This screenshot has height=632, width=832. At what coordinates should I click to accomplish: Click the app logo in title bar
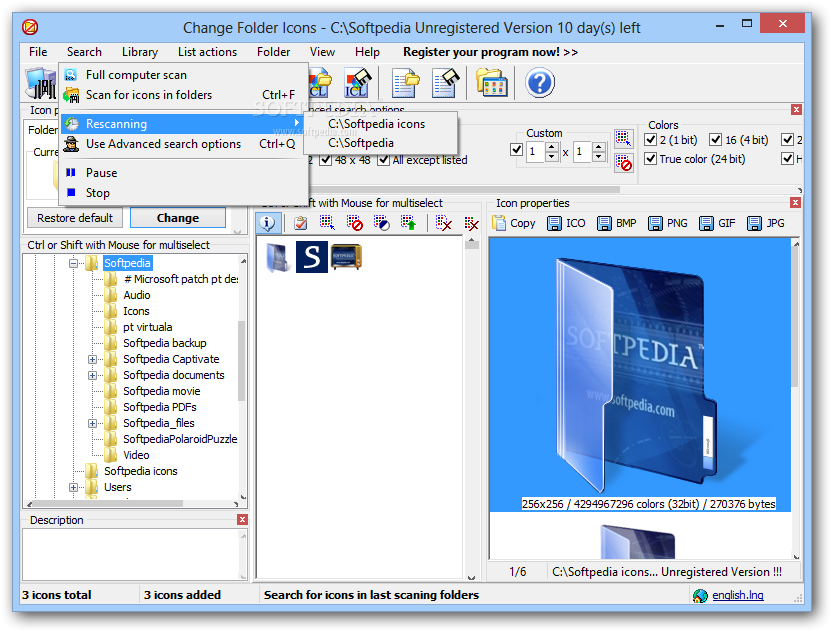point(30,27)
